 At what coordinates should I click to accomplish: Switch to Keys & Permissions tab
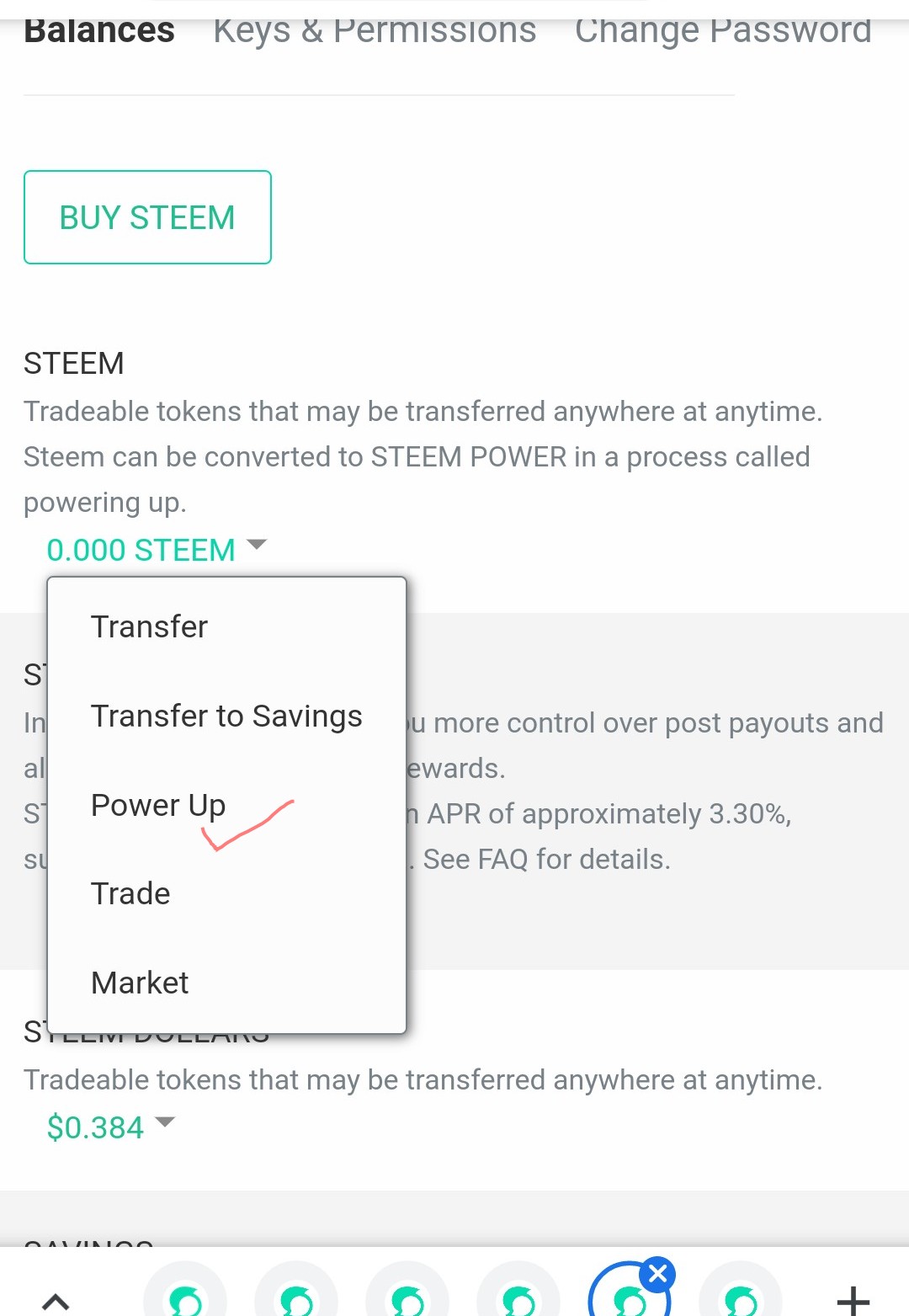375,30
